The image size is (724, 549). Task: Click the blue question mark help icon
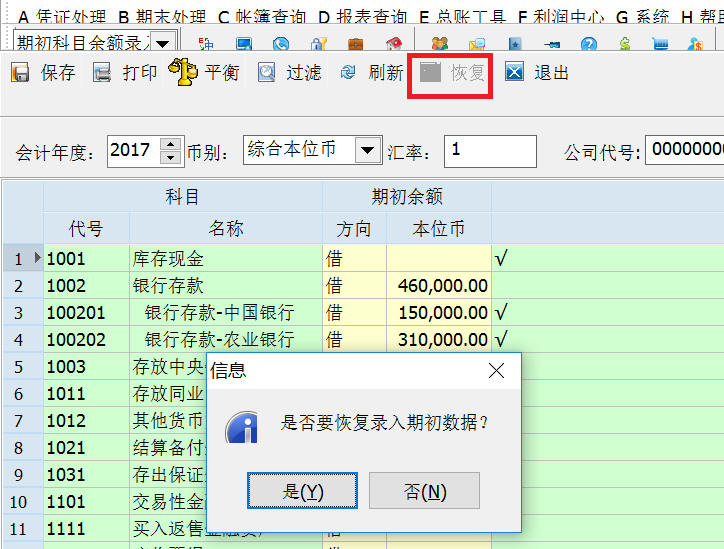(x=589, y=44)
